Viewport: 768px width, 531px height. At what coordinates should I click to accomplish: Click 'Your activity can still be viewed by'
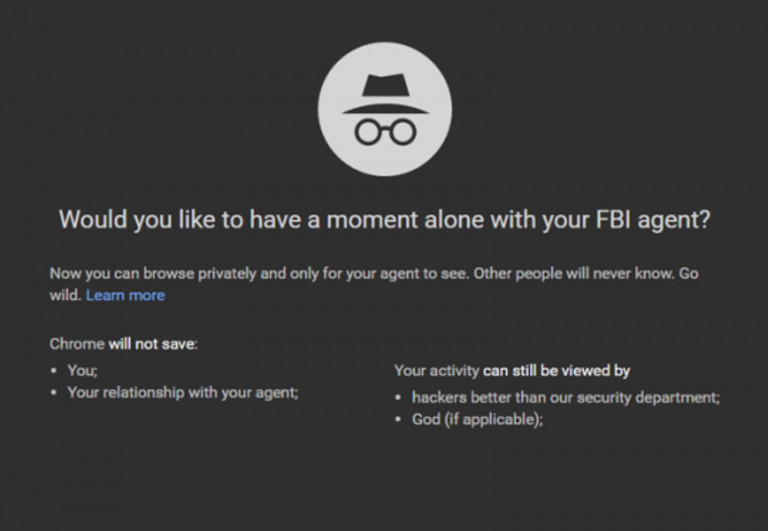pos(512,371)
